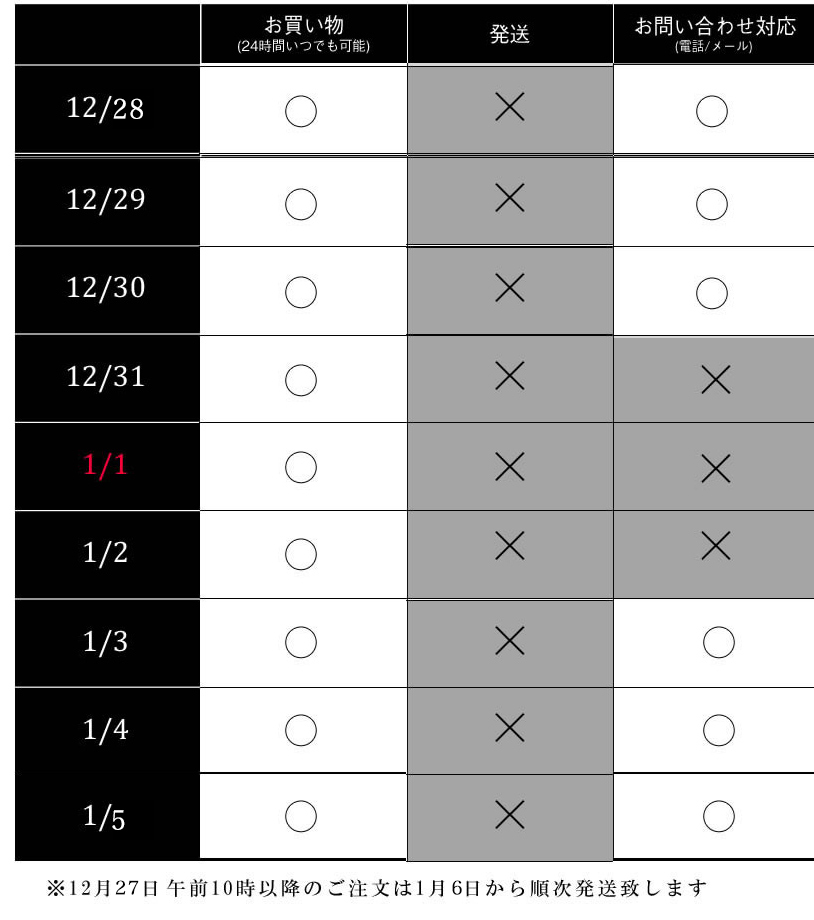Click the inquiry circle mark for 12/30

pyautogui.click(x=711, y=292)
